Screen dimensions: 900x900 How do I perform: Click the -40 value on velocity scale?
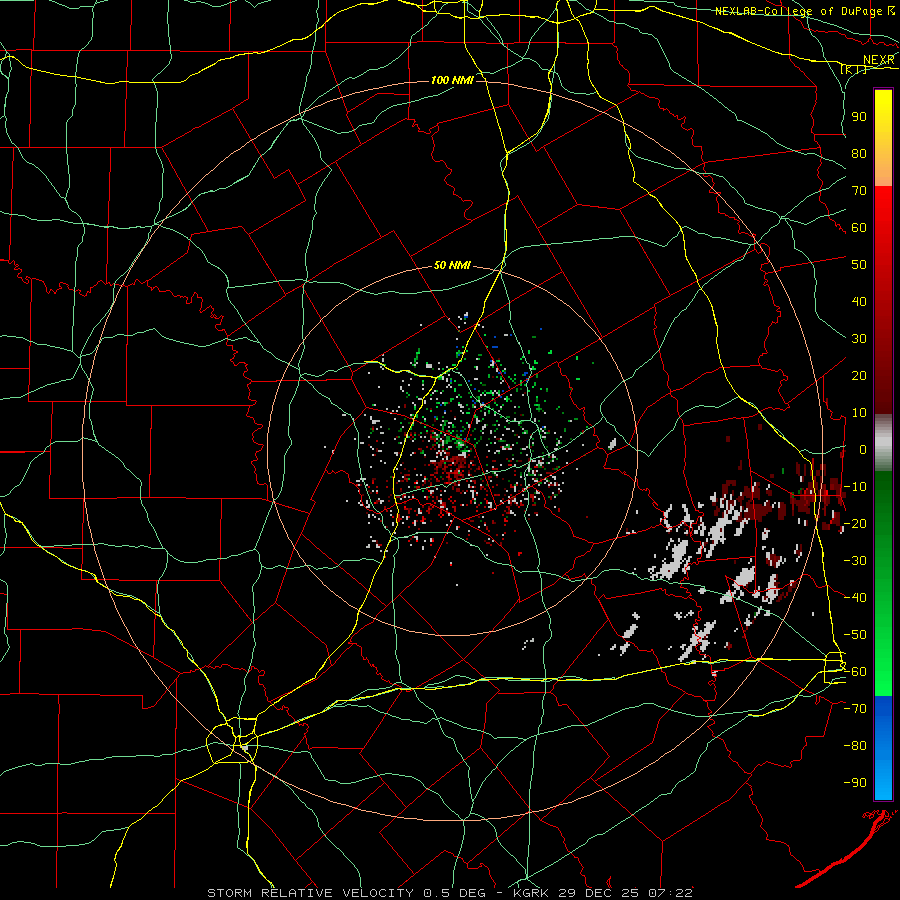click(x=856, y=598)
